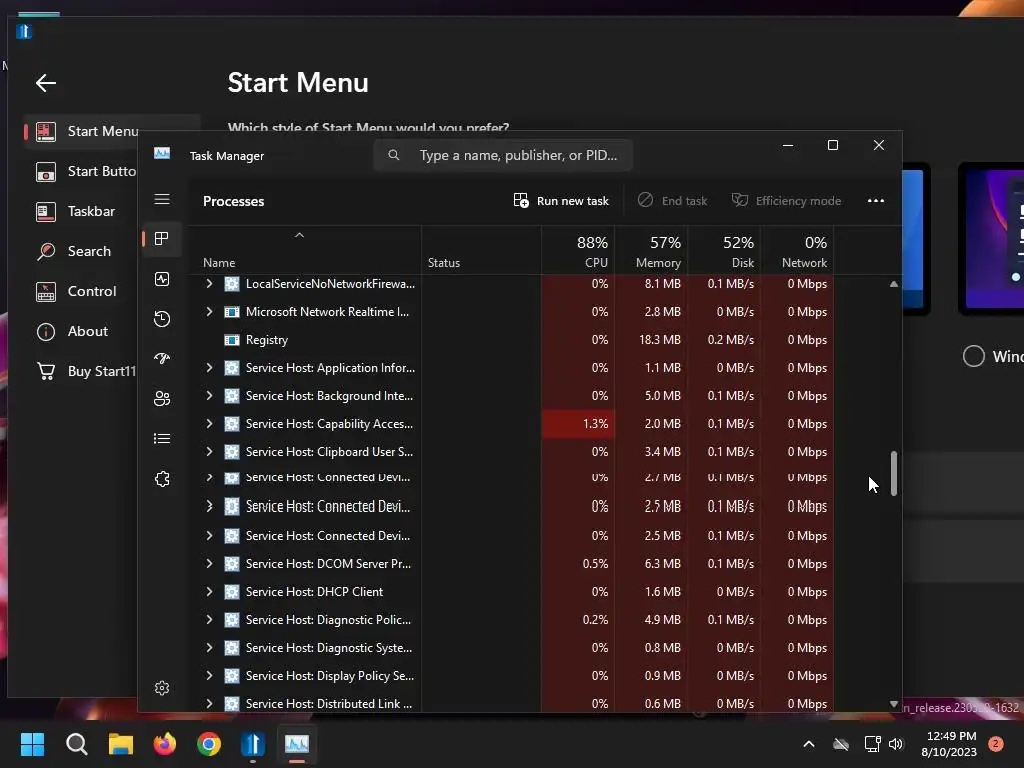
Task: Expand Service Host: Background Intelligent row
Action: tap(209, 396)
